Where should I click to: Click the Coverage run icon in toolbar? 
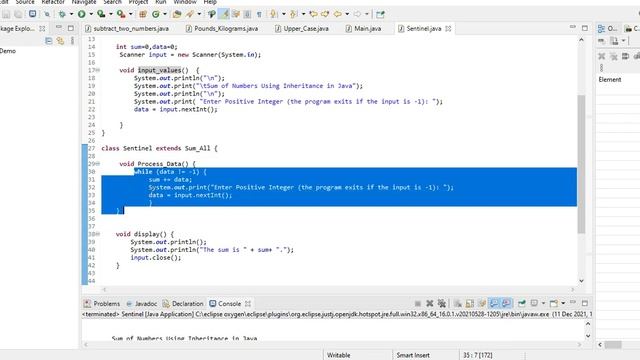[x=101, y=14]
